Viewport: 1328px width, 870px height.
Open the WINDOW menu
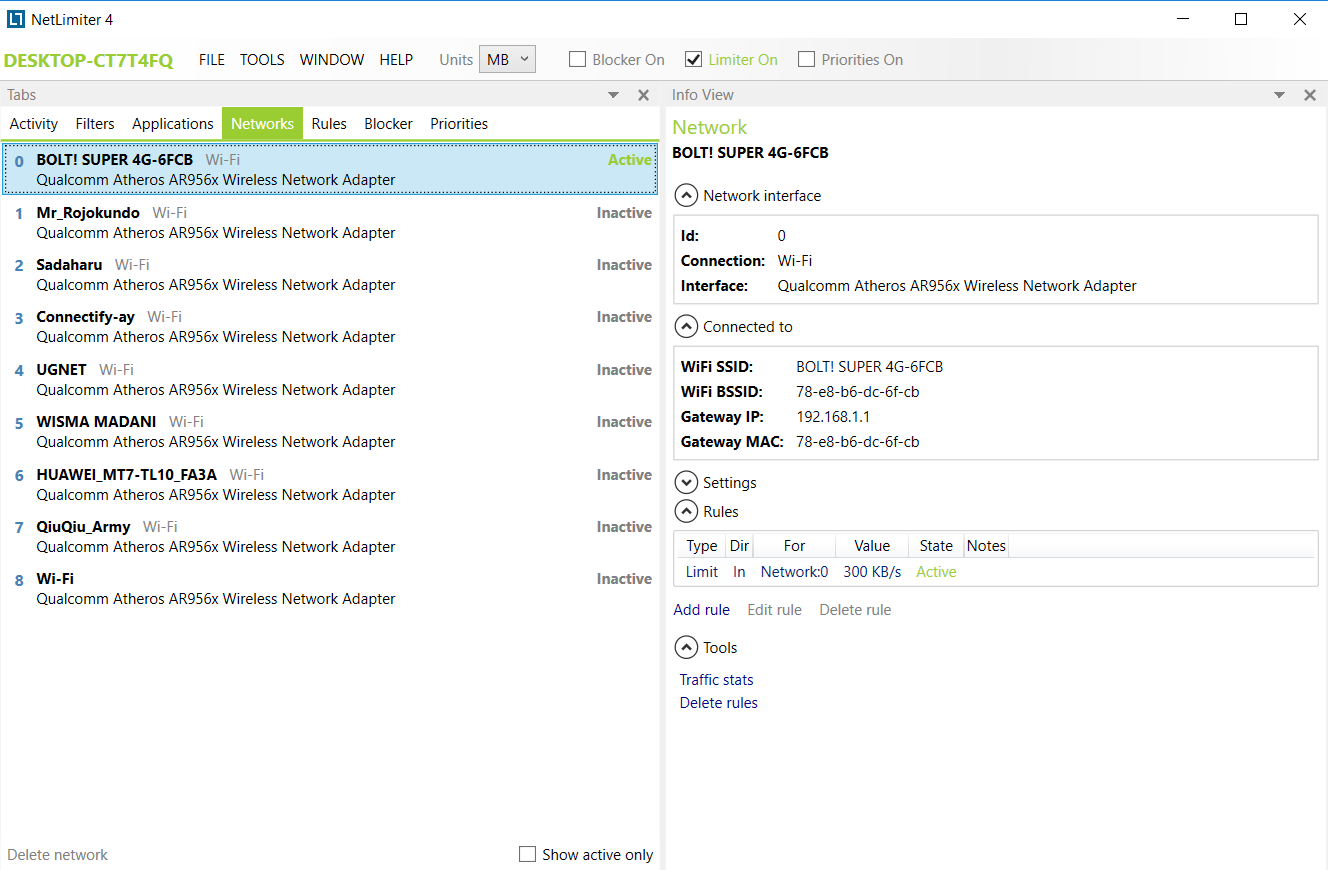tap(332, 60)
